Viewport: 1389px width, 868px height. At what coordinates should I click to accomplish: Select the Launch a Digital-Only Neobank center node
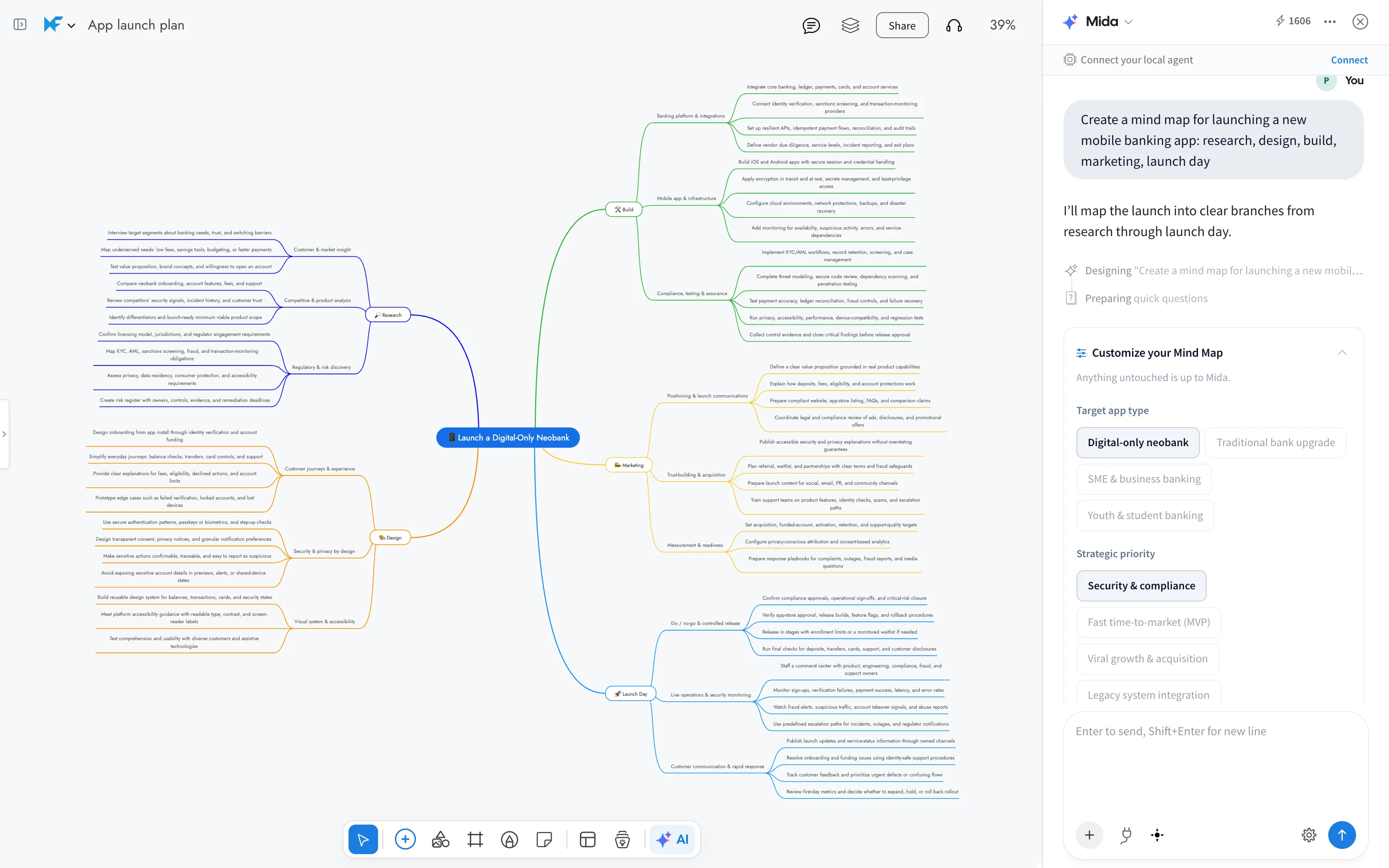click(x=508, y=437)
